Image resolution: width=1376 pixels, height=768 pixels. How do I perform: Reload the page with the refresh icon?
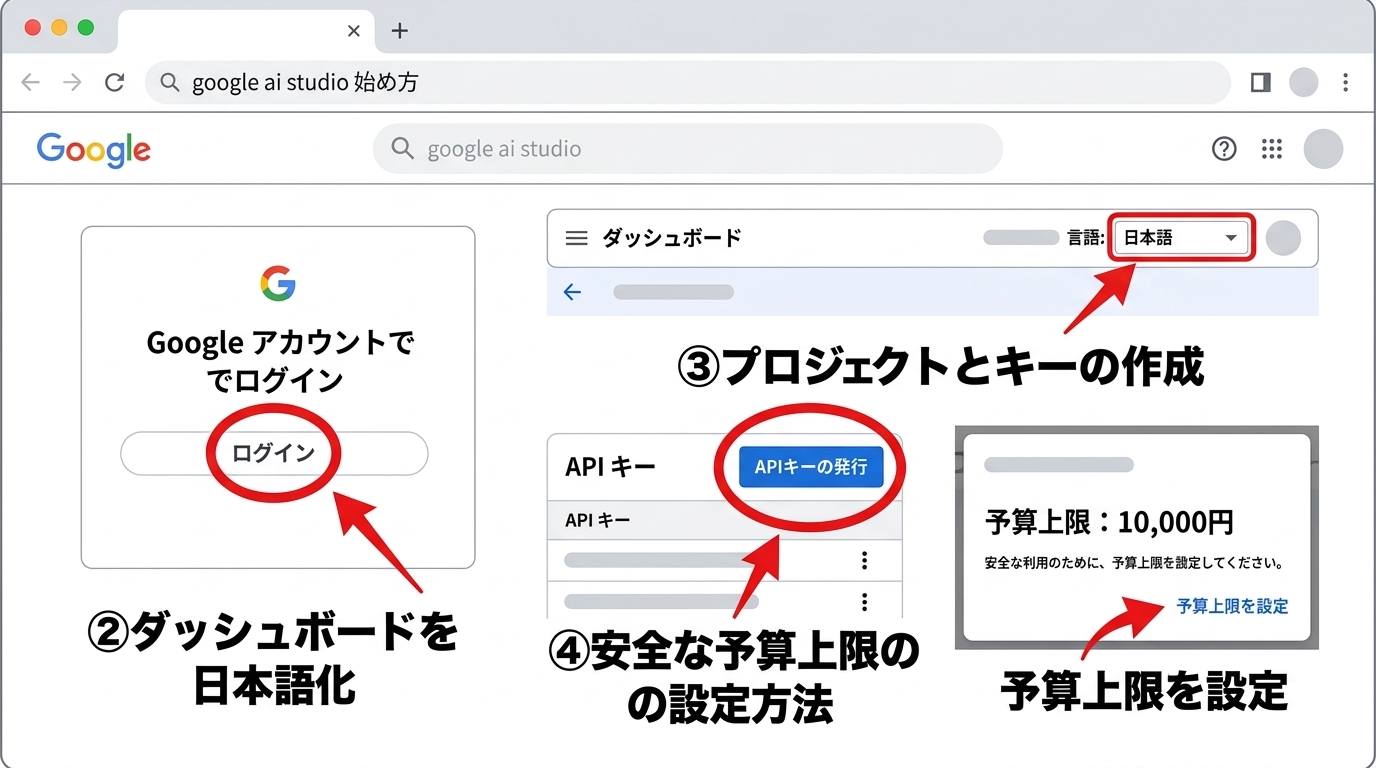coord(114,82)
